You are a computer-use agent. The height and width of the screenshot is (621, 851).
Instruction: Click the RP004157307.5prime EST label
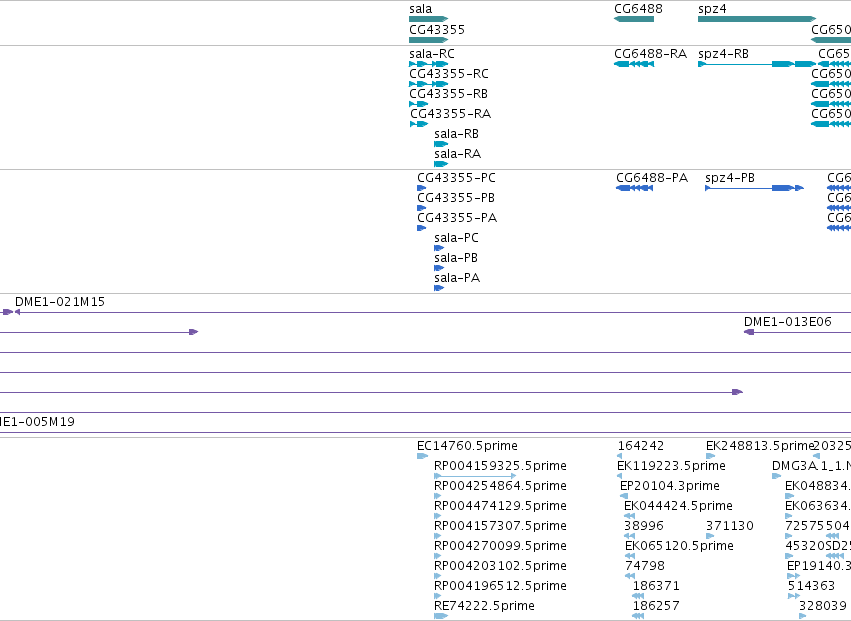[500, 526]
